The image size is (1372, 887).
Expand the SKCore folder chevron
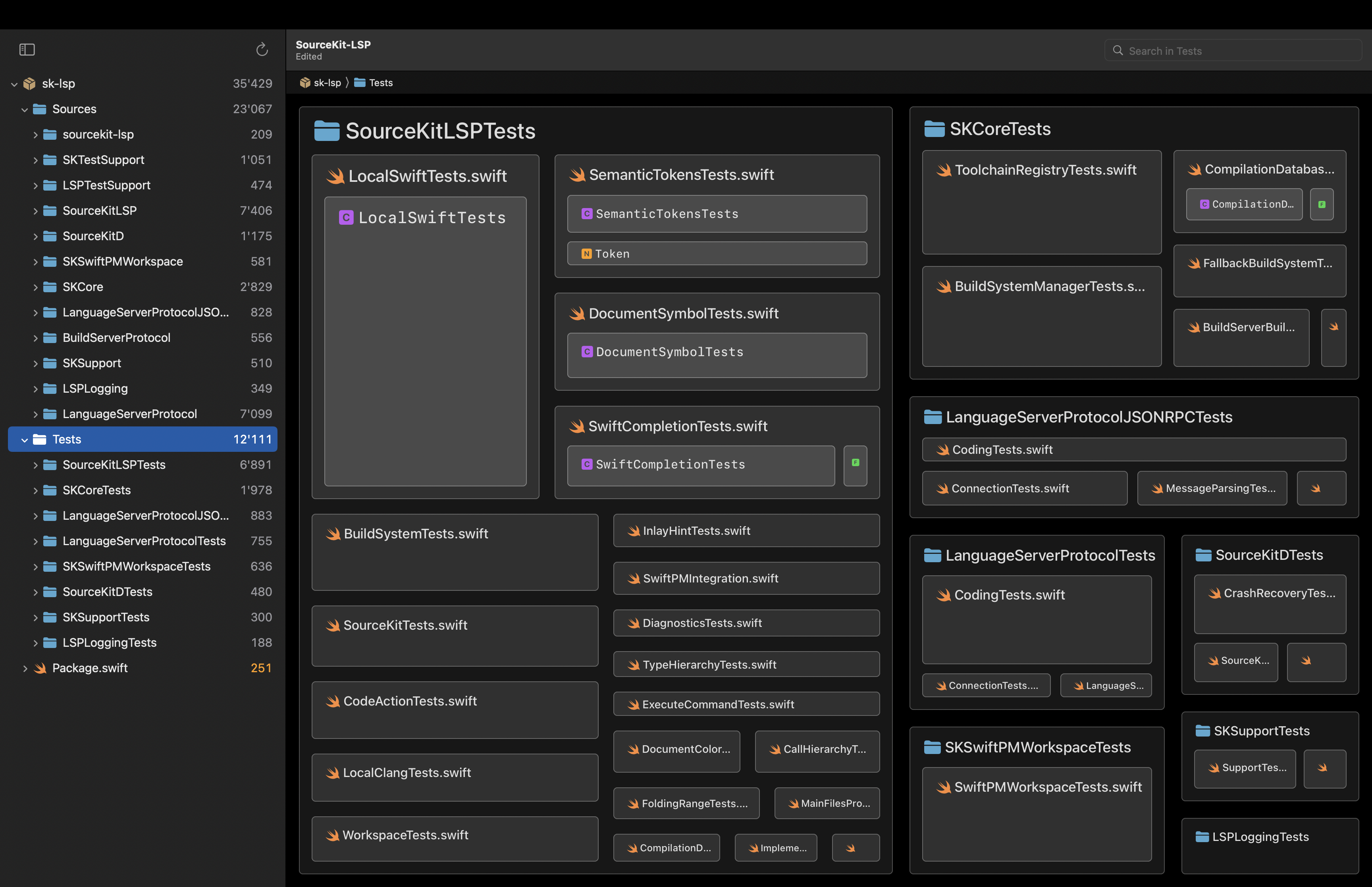pos(35,287)
